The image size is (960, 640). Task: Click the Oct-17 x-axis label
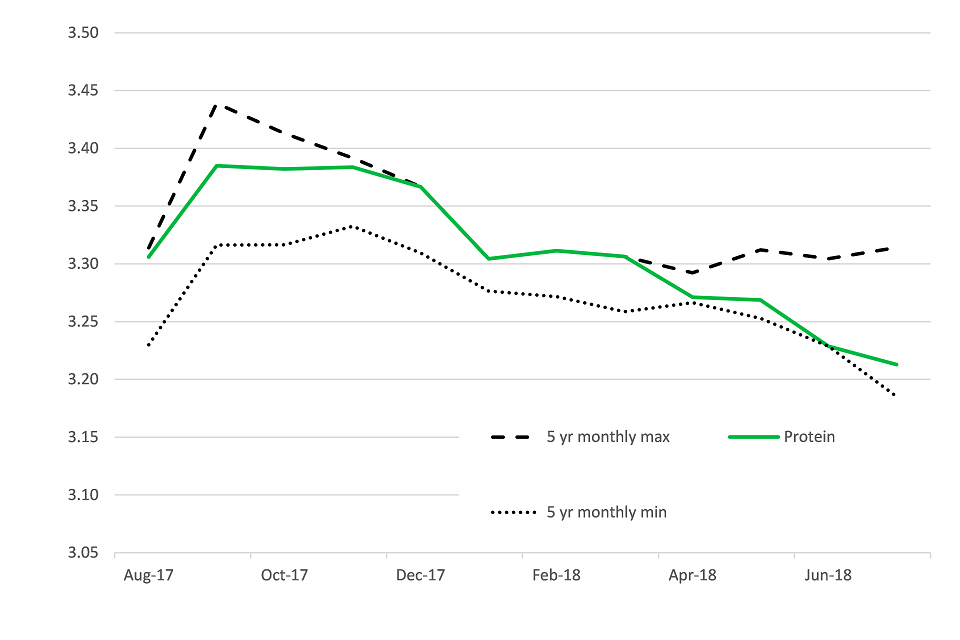click(x=284, y=575)
